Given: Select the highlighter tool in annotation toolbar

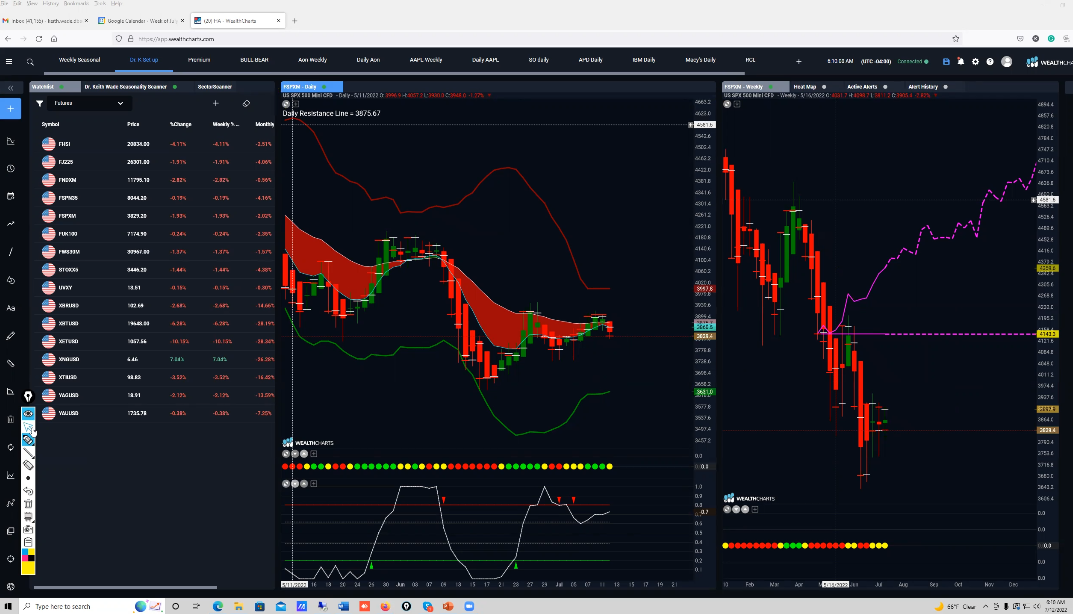Looking at the screenshot, I should pos(28,439).
